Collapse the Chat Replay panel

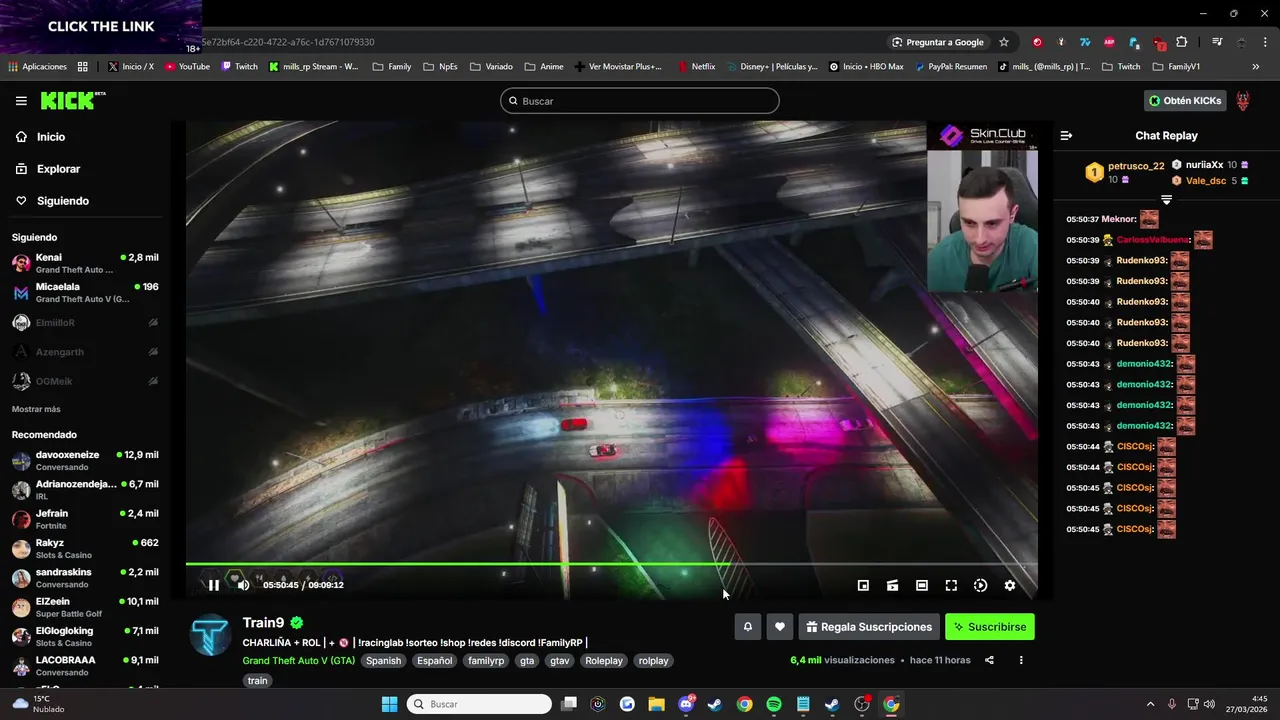coord(1066,135)
